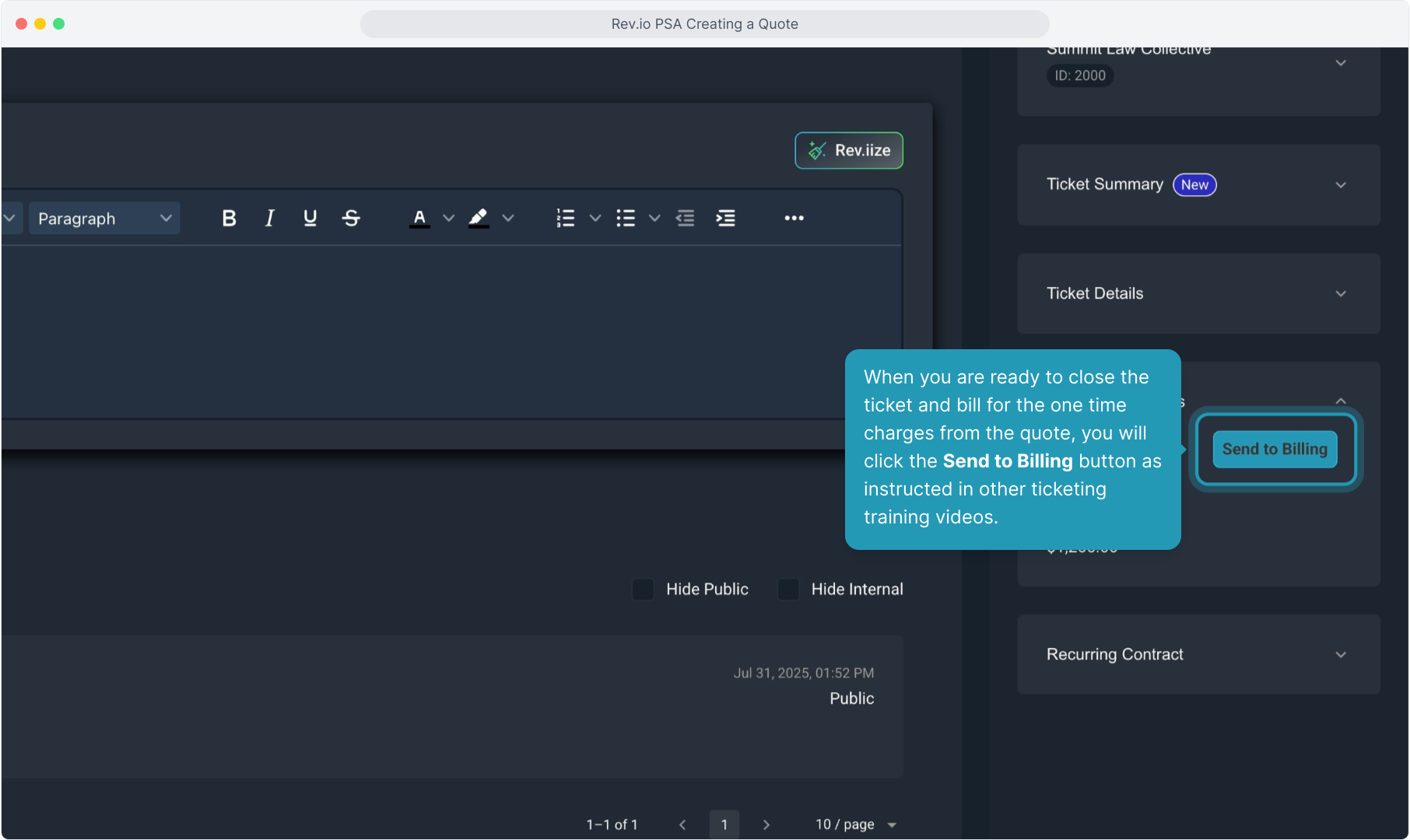Decrease the paragraph indent
Image resolution: width=1410 pixels, height=840 pixels.
685,219
